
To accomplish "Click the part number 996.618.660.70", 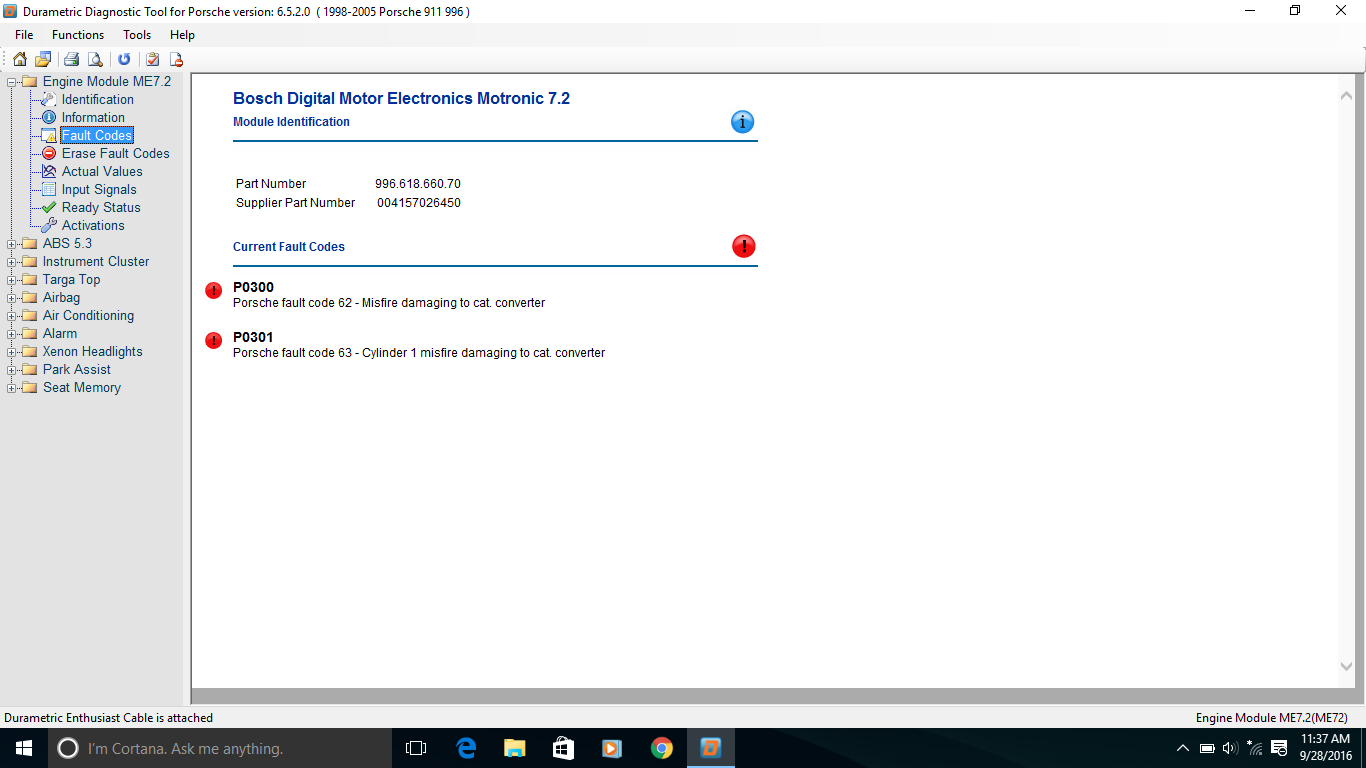I will coord(418,184).
